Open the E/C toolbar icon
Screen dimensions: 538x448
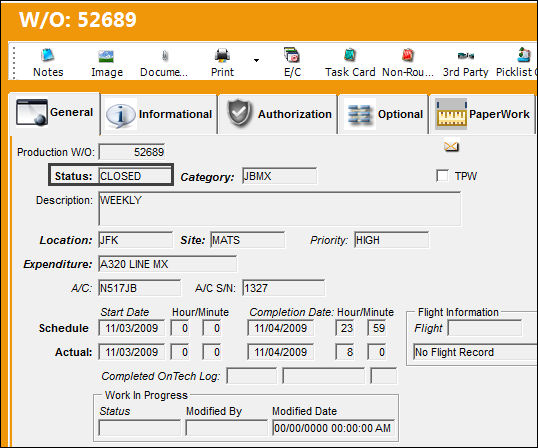[x=292, y=55]
